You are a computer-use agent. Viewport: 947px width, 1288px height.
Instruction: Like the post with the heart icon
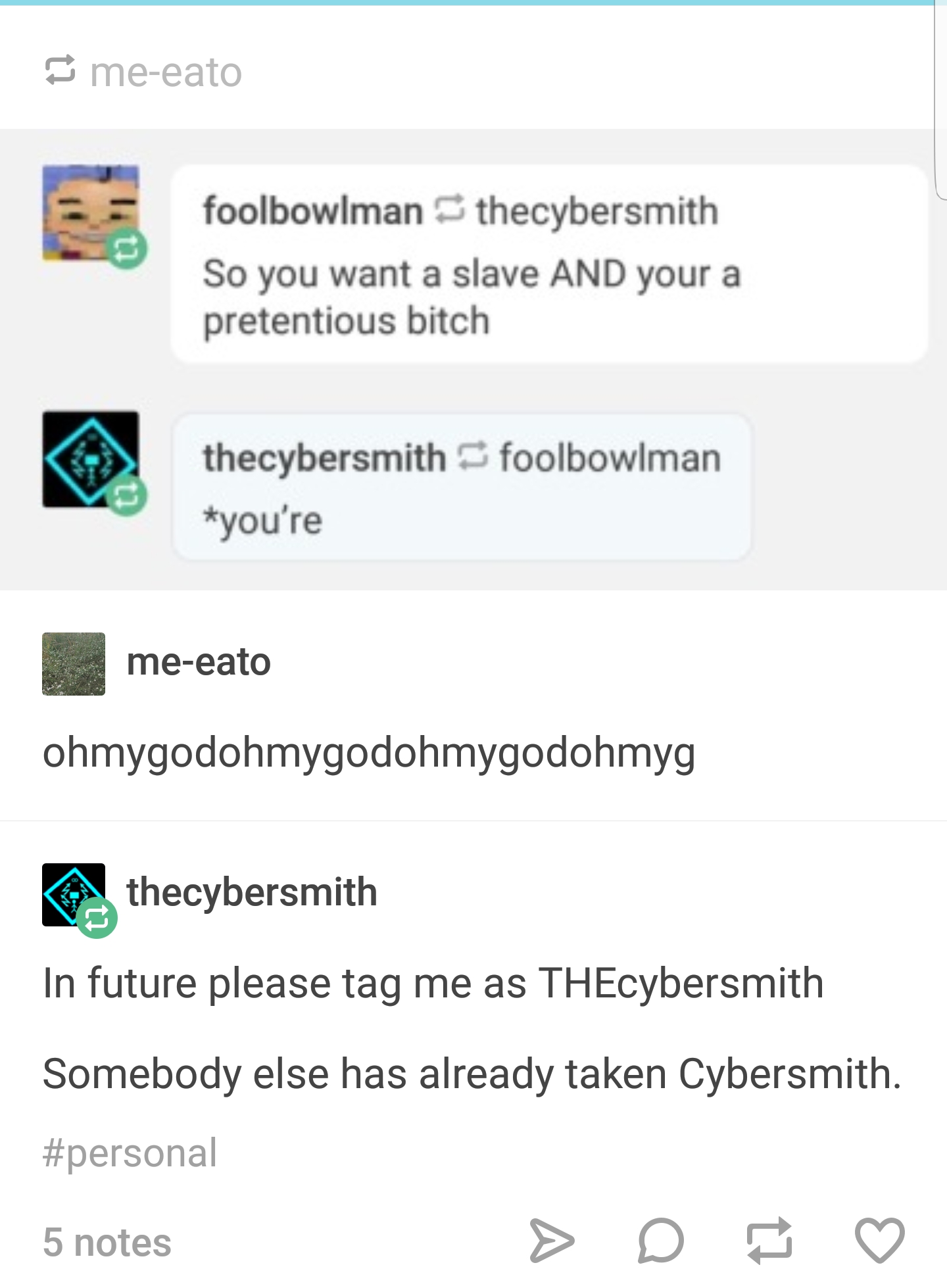tap(879, 1241)
